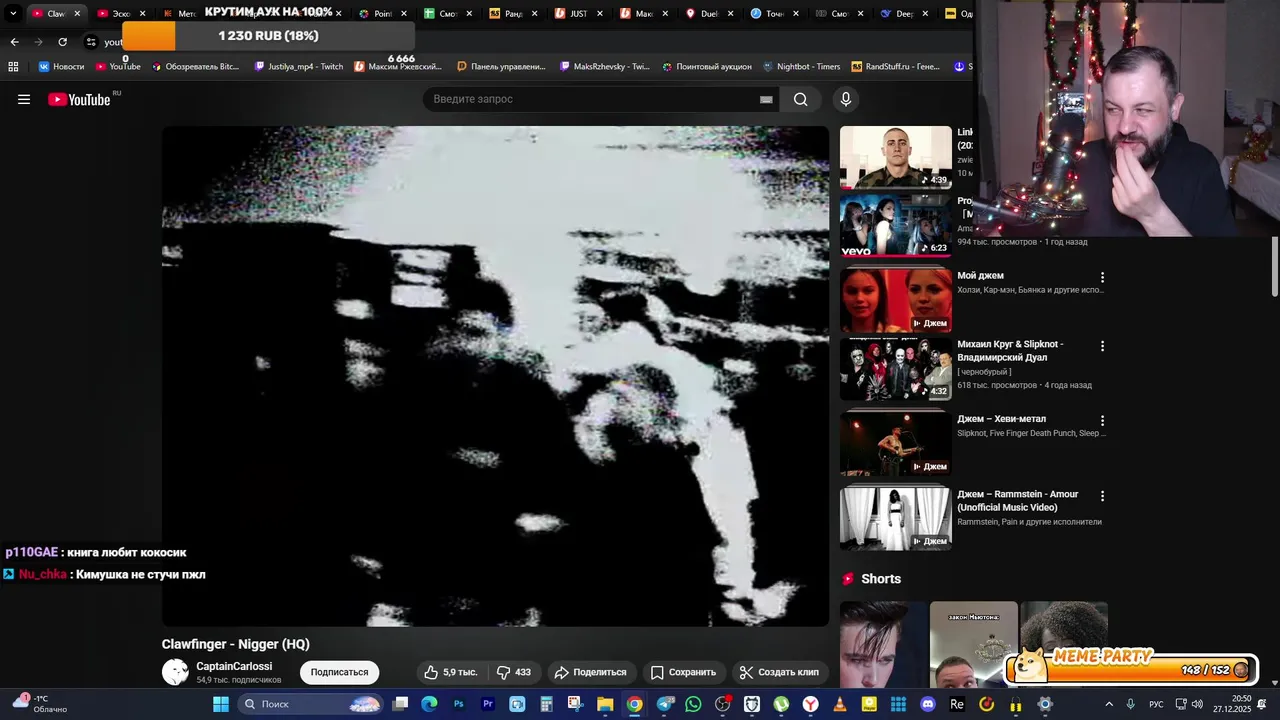The height and width of the screenshot is (720, 1280).
Task: Open VLC player from the taskbar
Action: 839,704
